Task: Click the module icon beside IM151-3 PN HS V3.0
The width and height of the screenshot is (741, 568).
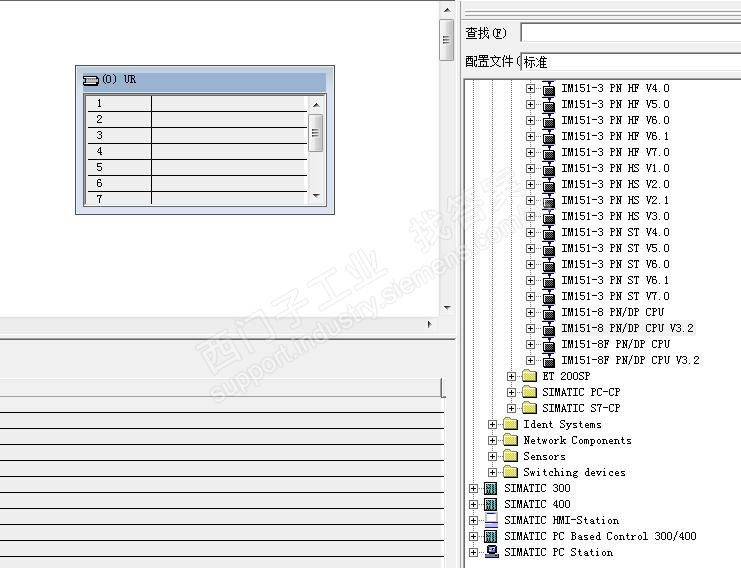Action: (548, 216)
